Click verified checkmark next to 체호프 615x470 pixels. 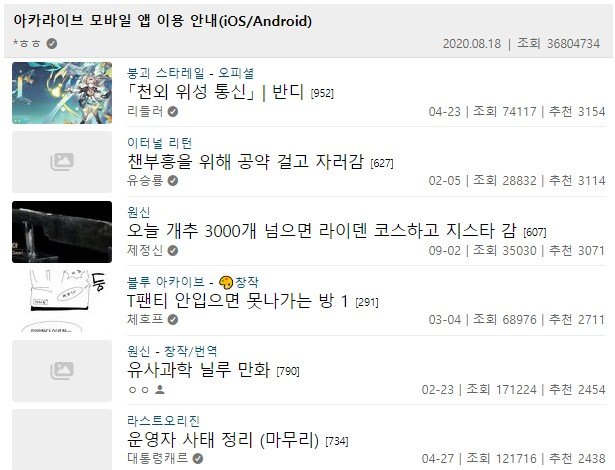tap(173, 320)
